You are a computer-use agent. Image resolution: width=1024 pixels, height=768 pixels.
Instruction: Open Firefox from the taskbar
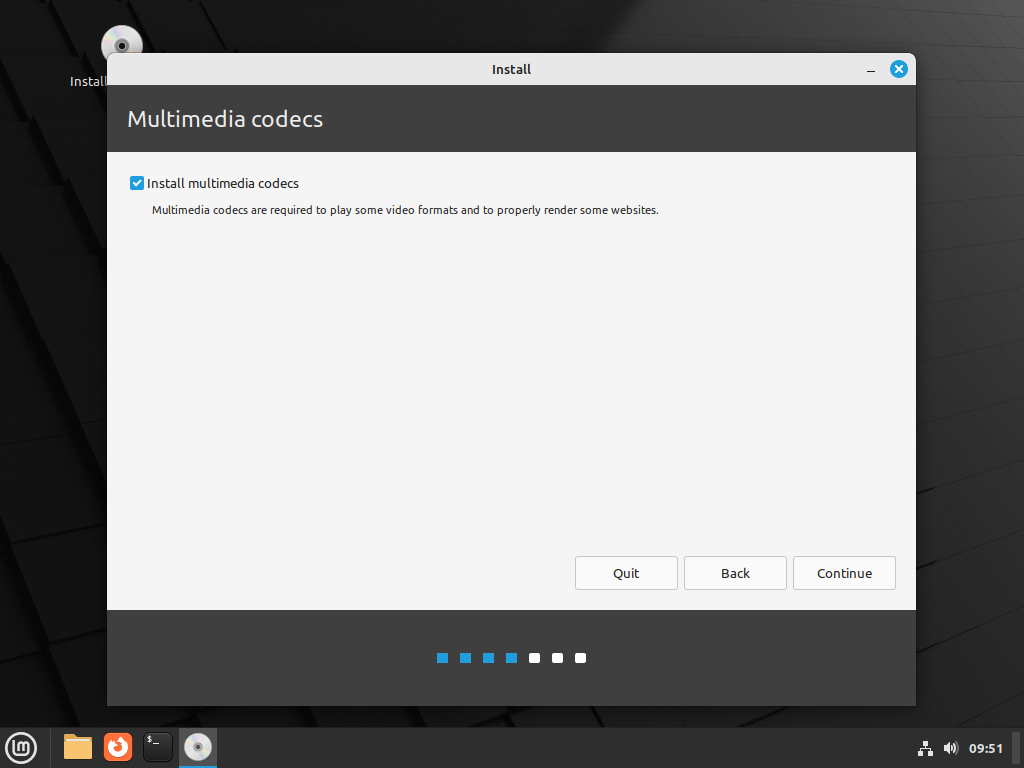click(x=118, y=747)
